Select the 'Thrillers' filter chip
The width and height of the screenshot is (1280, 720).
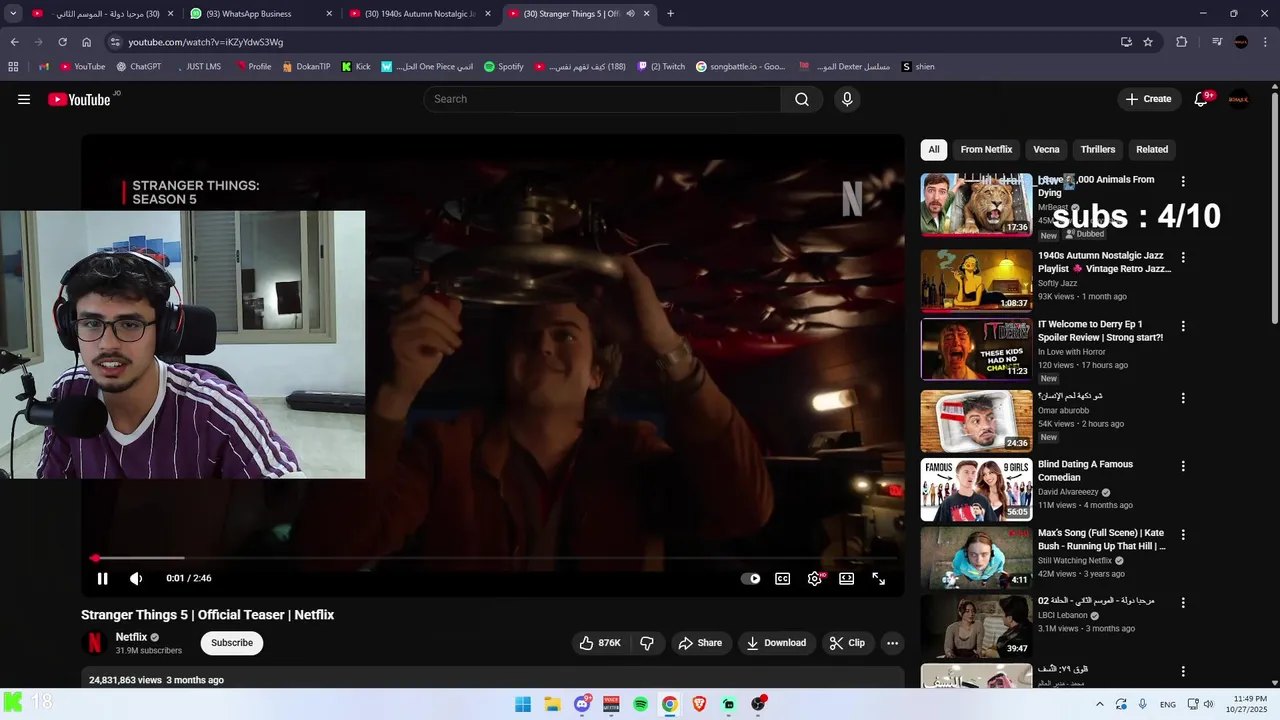coord(1098,149)
